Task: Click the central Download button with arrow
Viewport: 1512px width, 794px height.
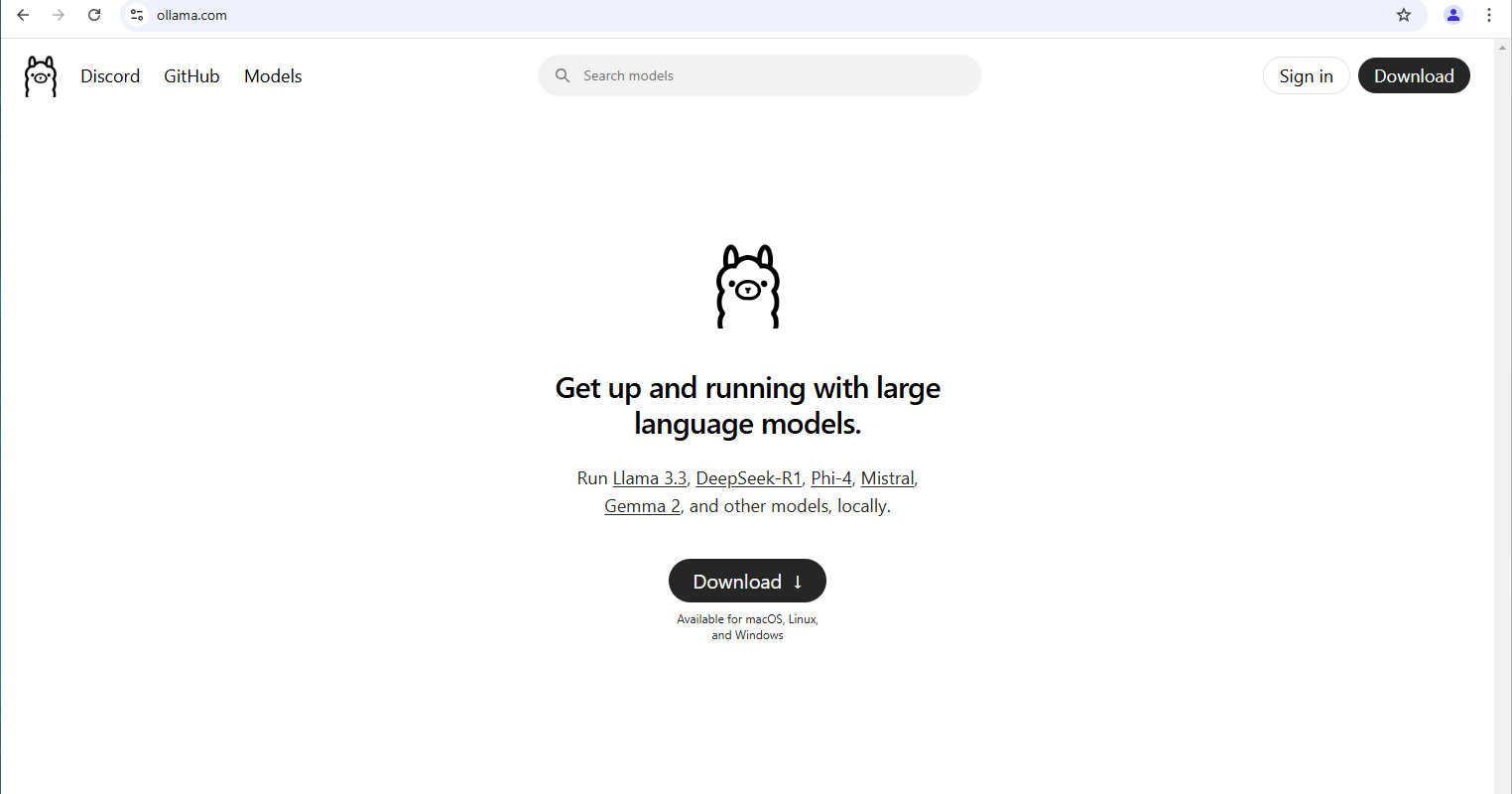Action: tap(747, 581)
